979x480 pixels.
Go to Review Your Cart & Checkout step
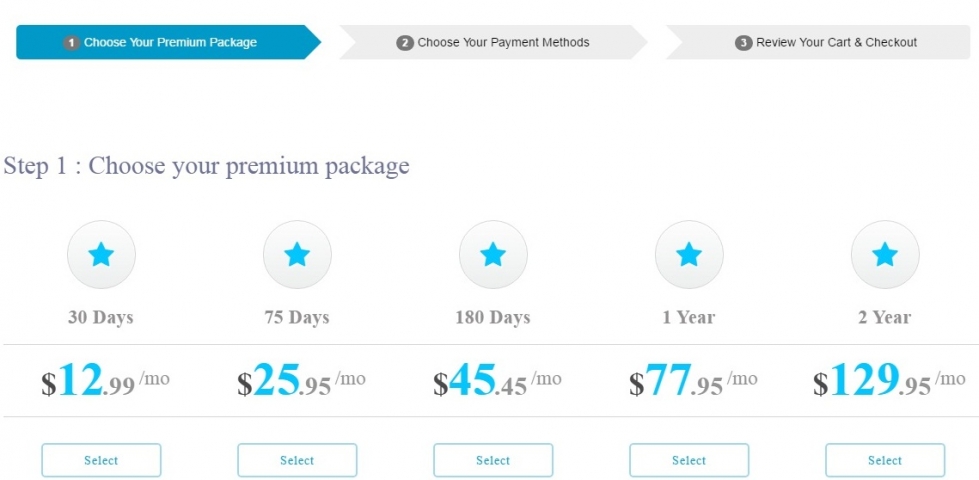click(x=818, y=42)
